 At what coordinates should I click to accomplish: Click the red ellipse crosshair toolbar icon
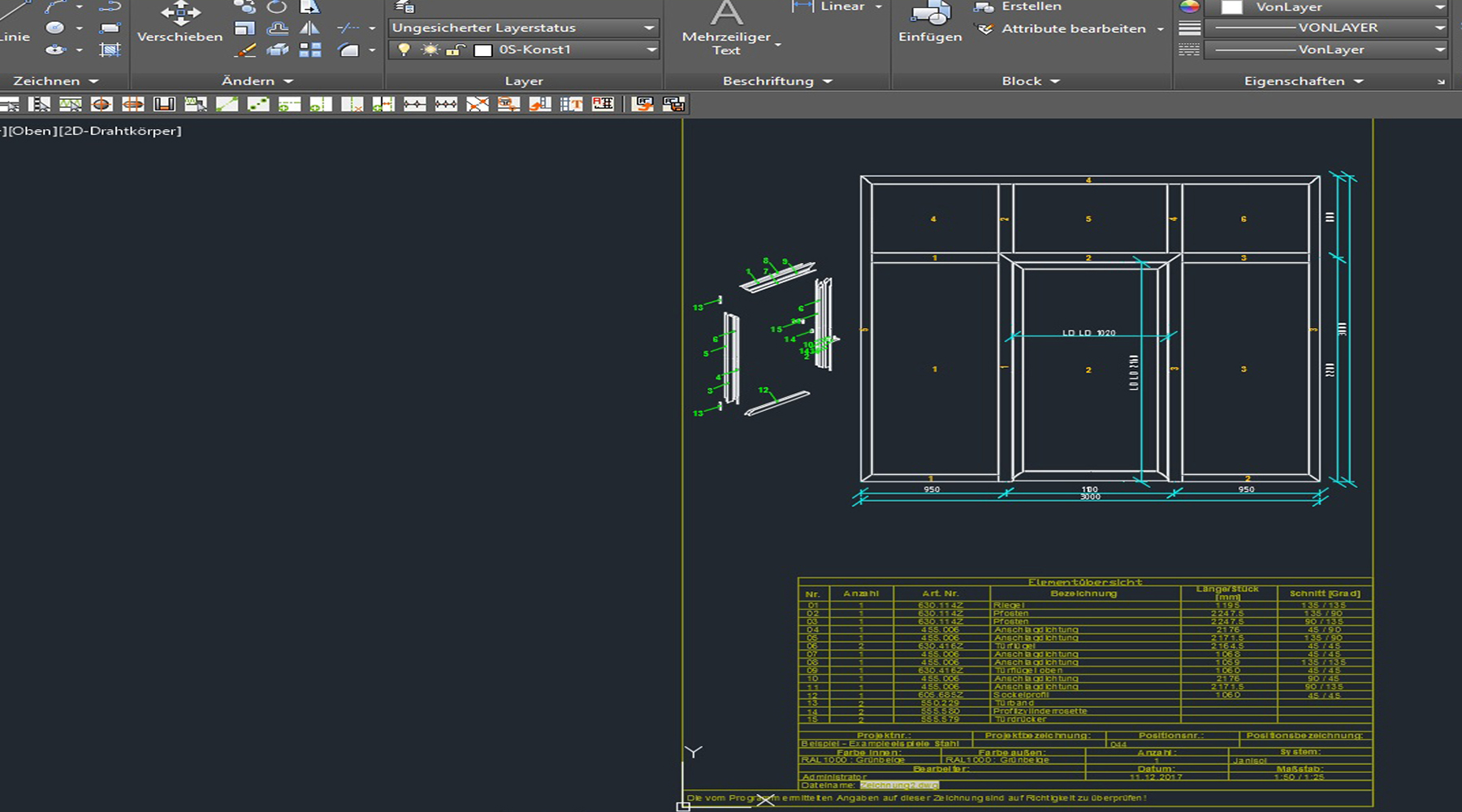(x=133, y=104)
